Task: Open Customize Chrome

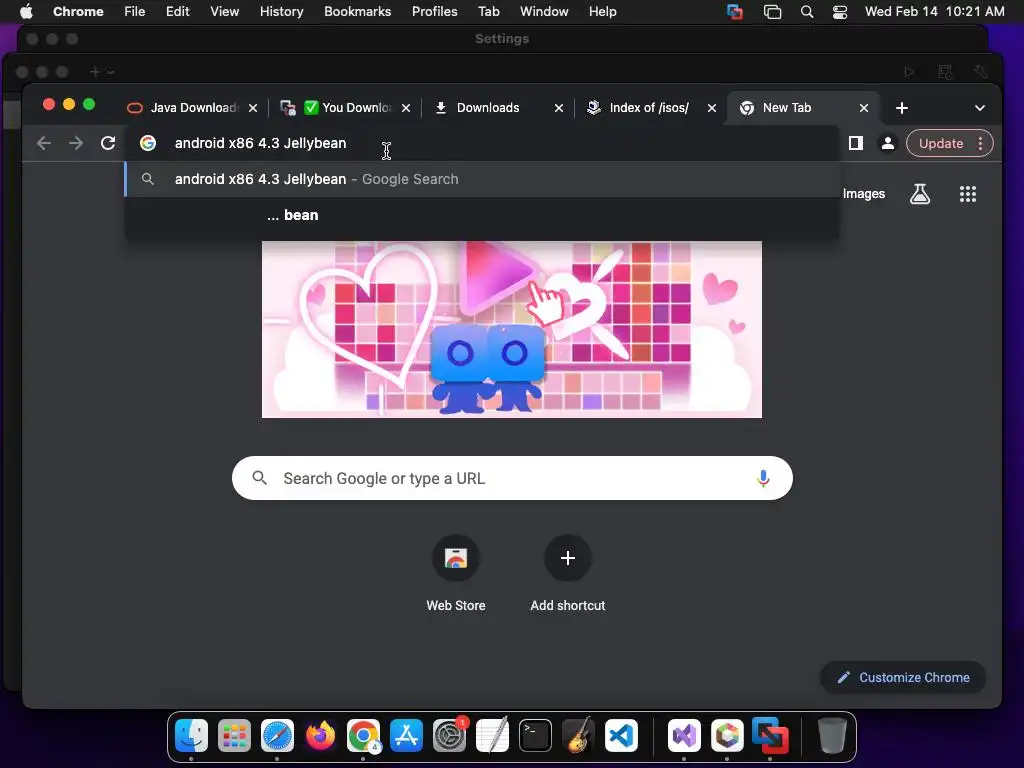Action: [x=903, y=677]
